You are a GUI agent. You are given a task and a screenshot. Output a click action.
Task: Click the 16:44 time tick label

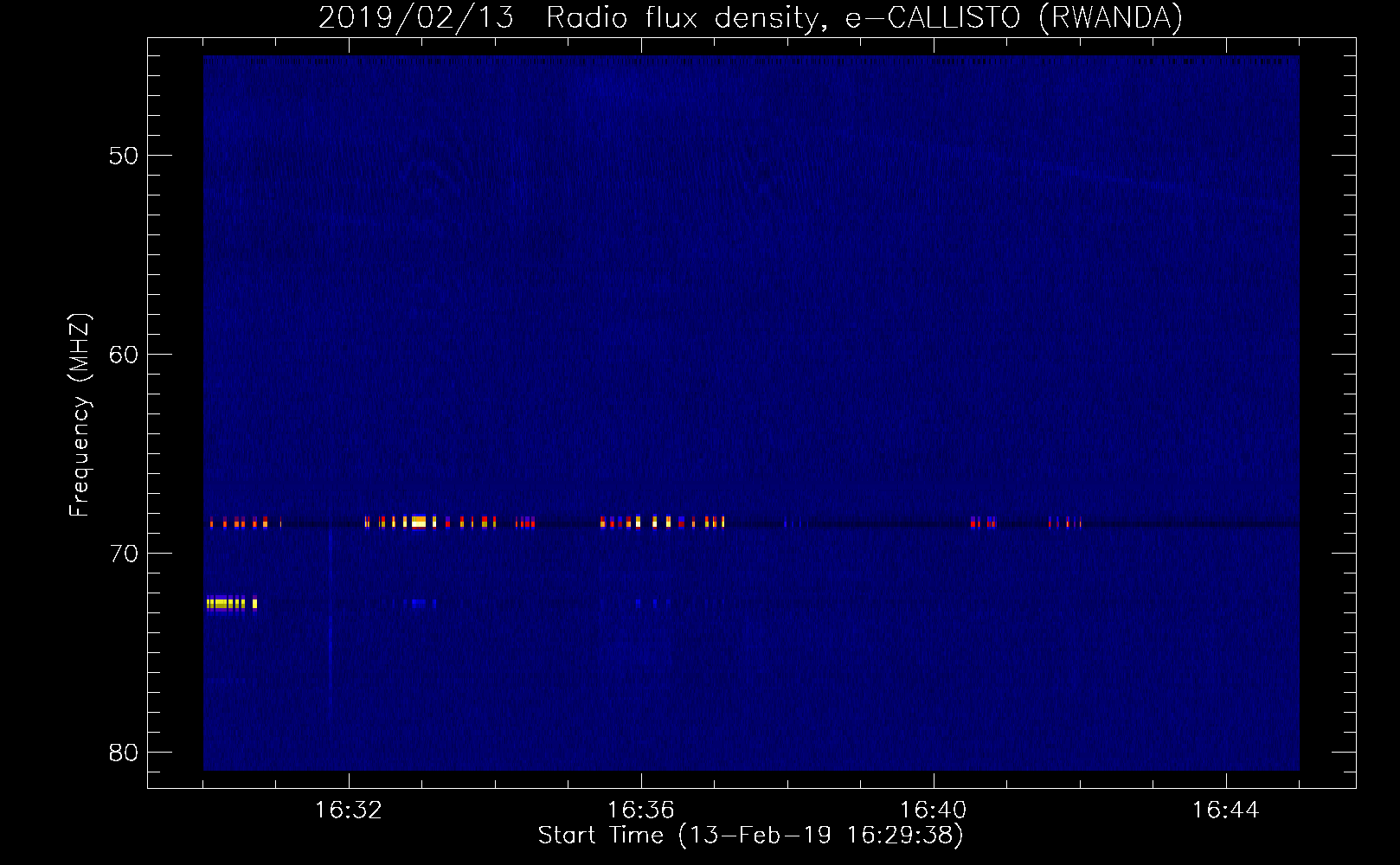click(1226, 811)
